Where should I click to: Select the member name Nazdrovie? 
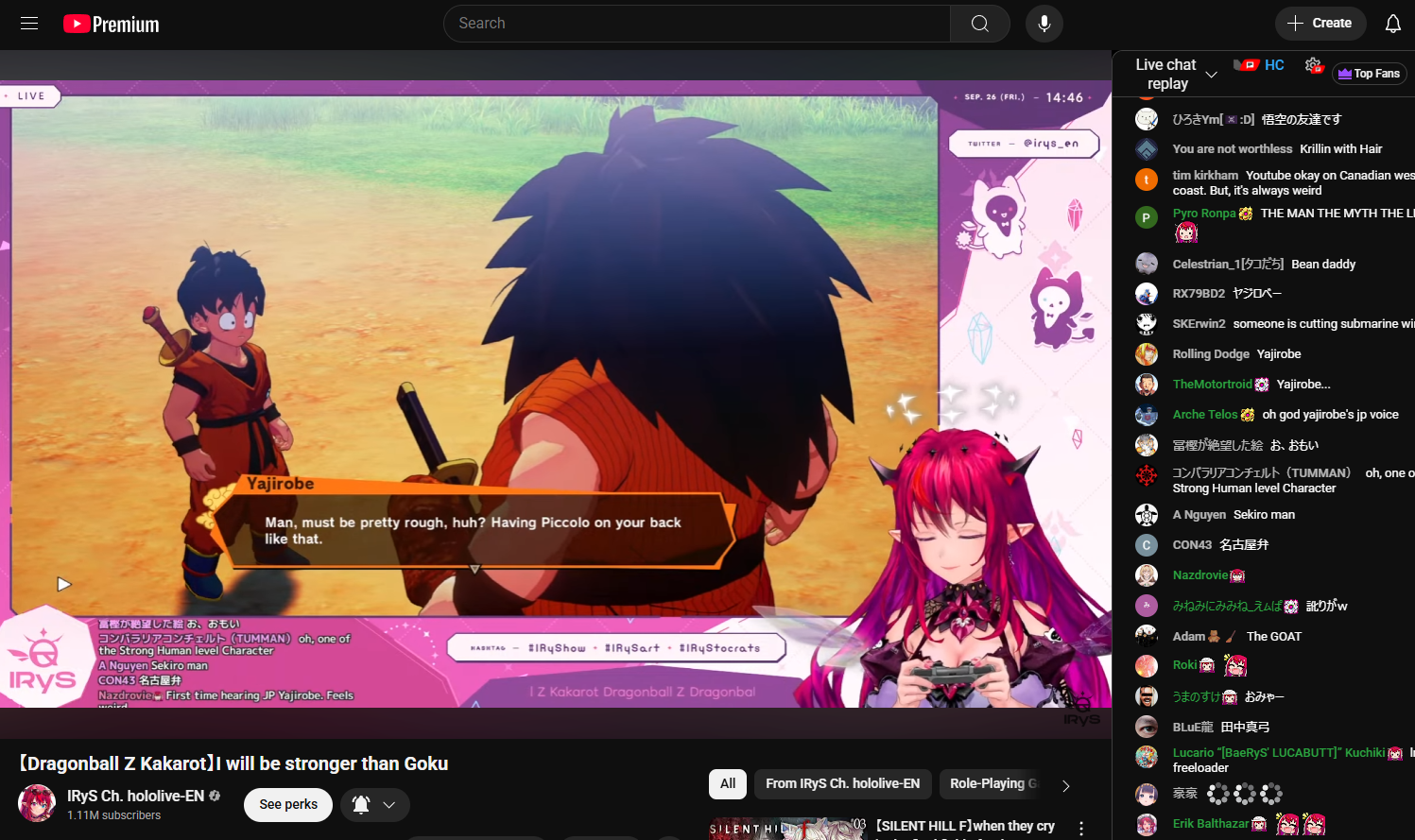click(1200, 575)
